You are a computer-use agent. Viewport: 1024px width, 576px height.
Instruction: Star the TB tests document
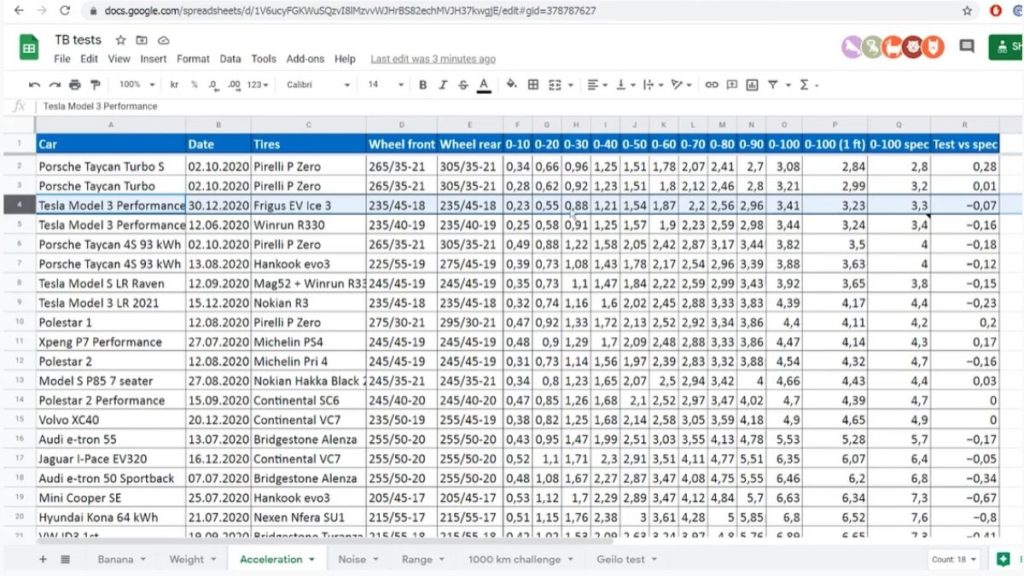(120, 40)
